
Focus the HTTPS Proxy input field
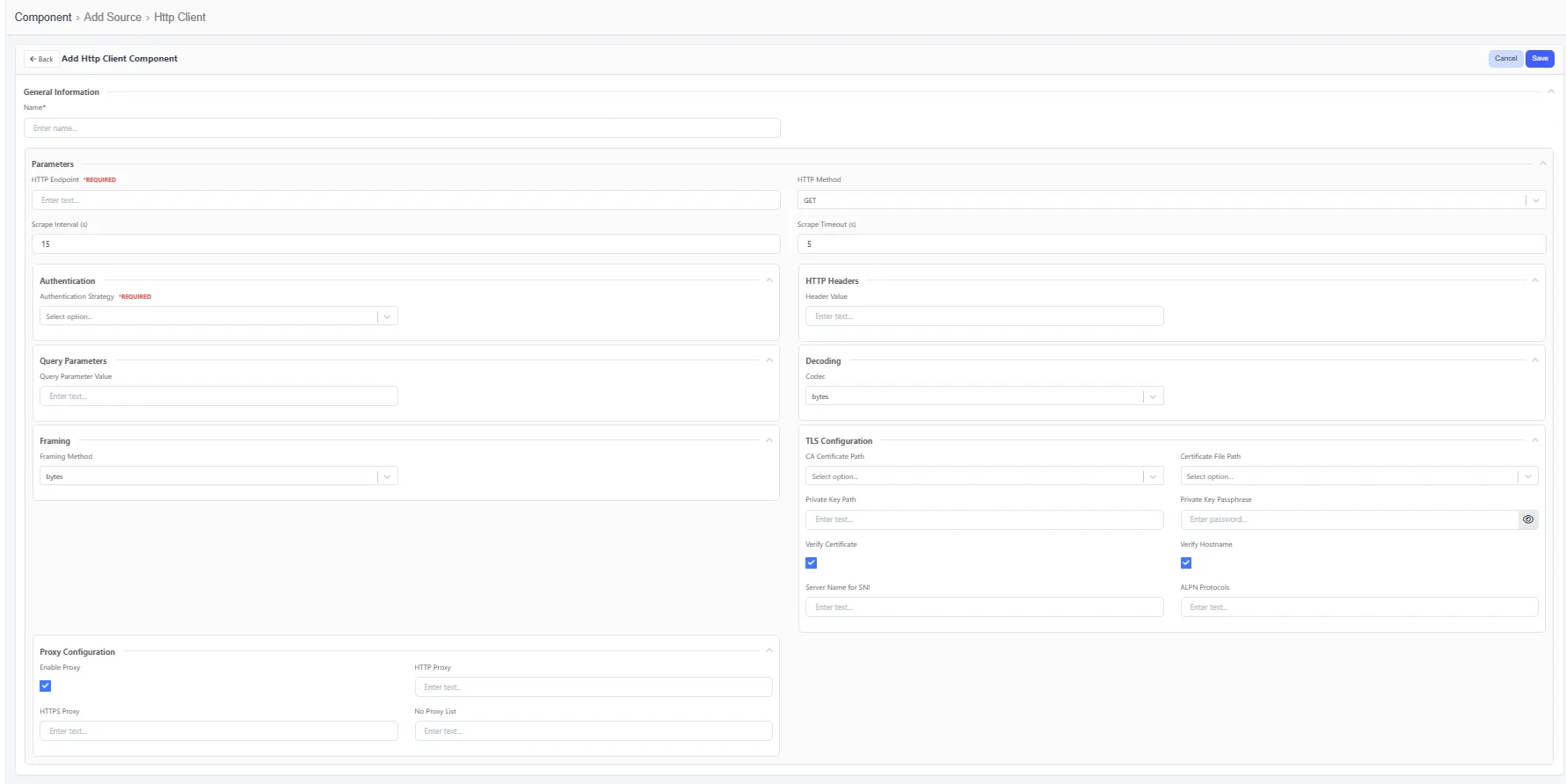pyautogui.click(x=219, y=731)
